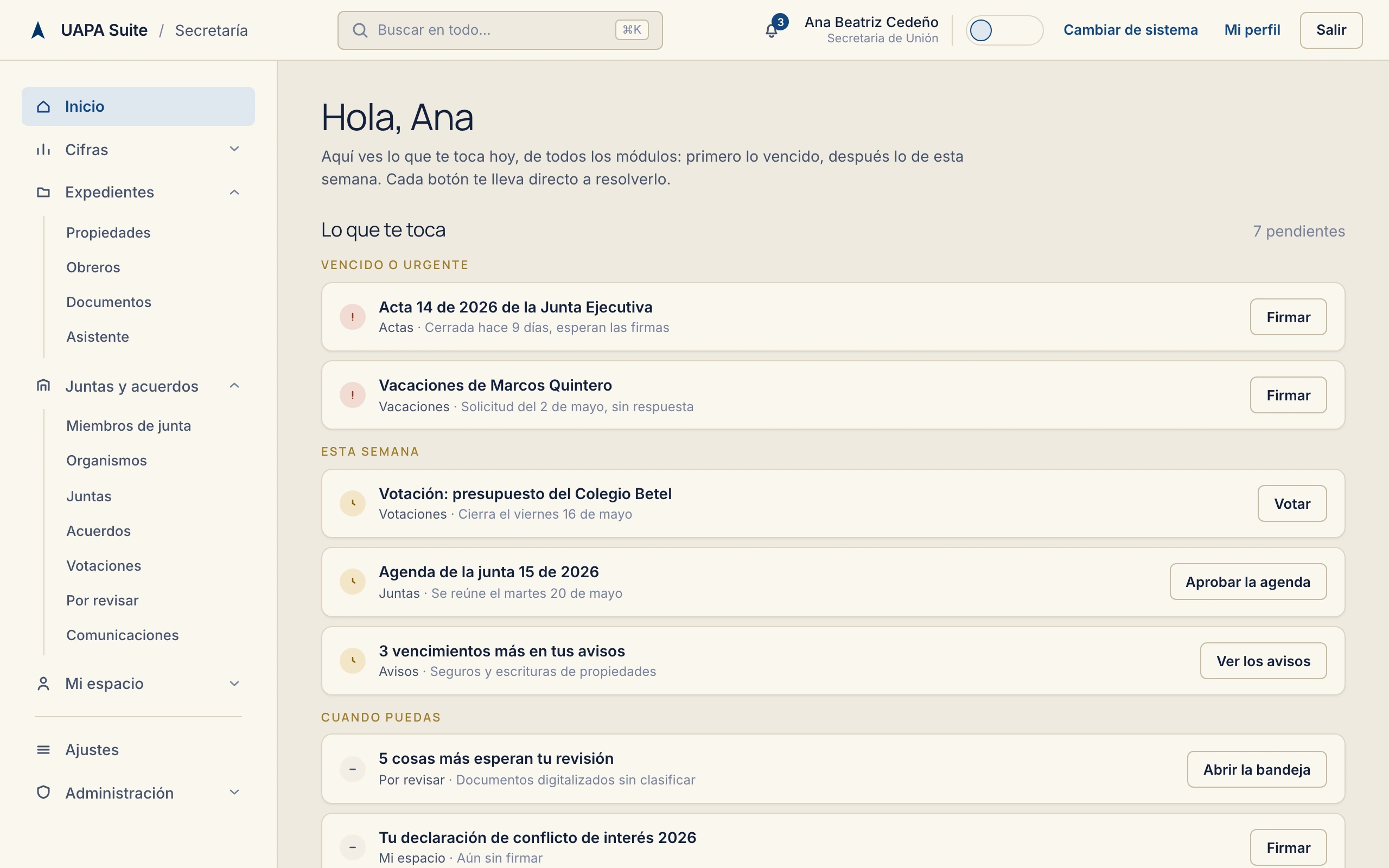
Task: Open Acuerdos in sidebar
Action: (99, 531)
